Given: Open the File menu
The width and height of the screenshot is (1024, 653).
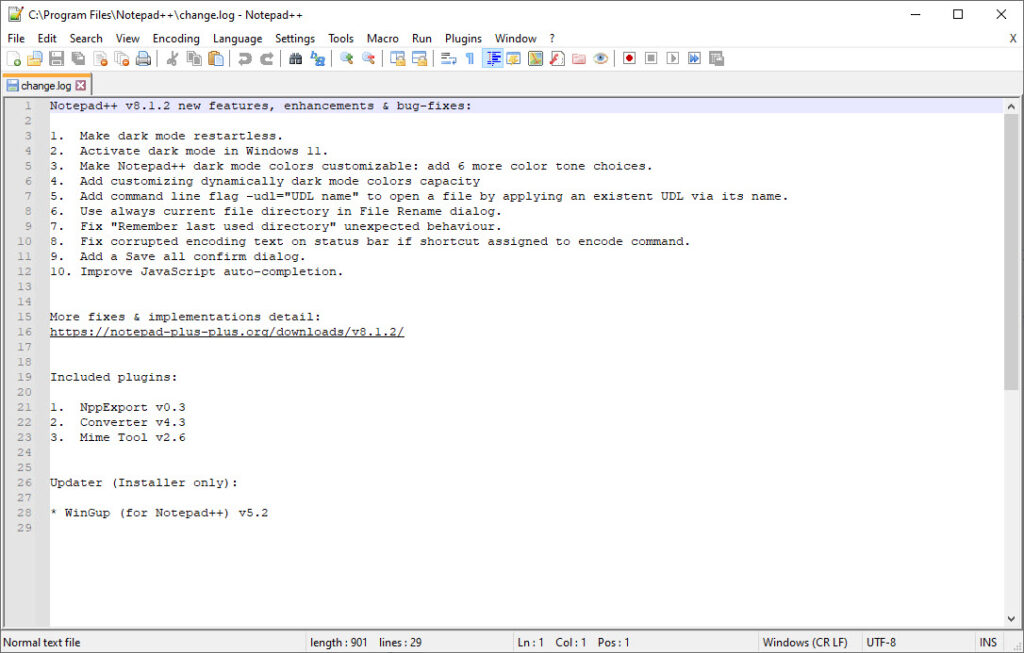Looking at the screenshot, I should (16, 39).
